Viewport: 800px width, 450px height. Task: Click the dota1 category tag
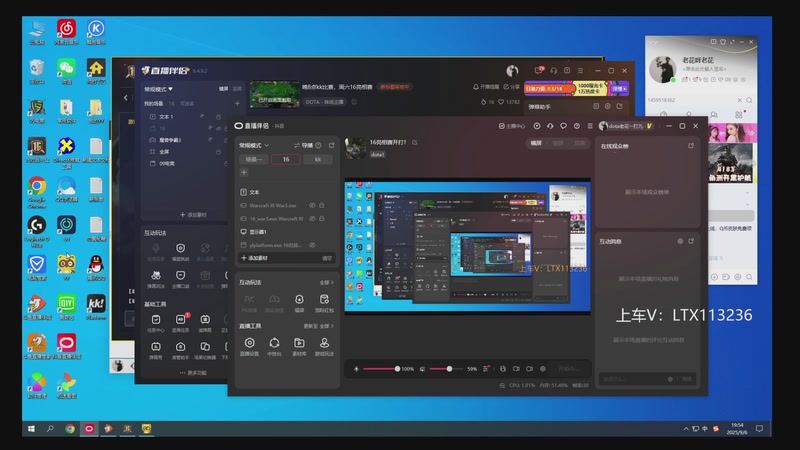(x=378, y=154)
